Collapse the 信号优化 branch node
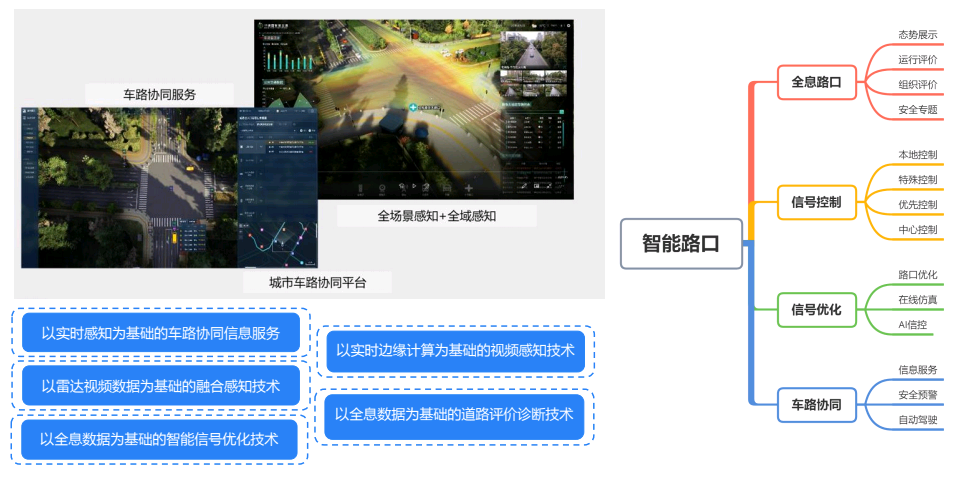This screenshot has height=479, width=972. pos(816,309)
